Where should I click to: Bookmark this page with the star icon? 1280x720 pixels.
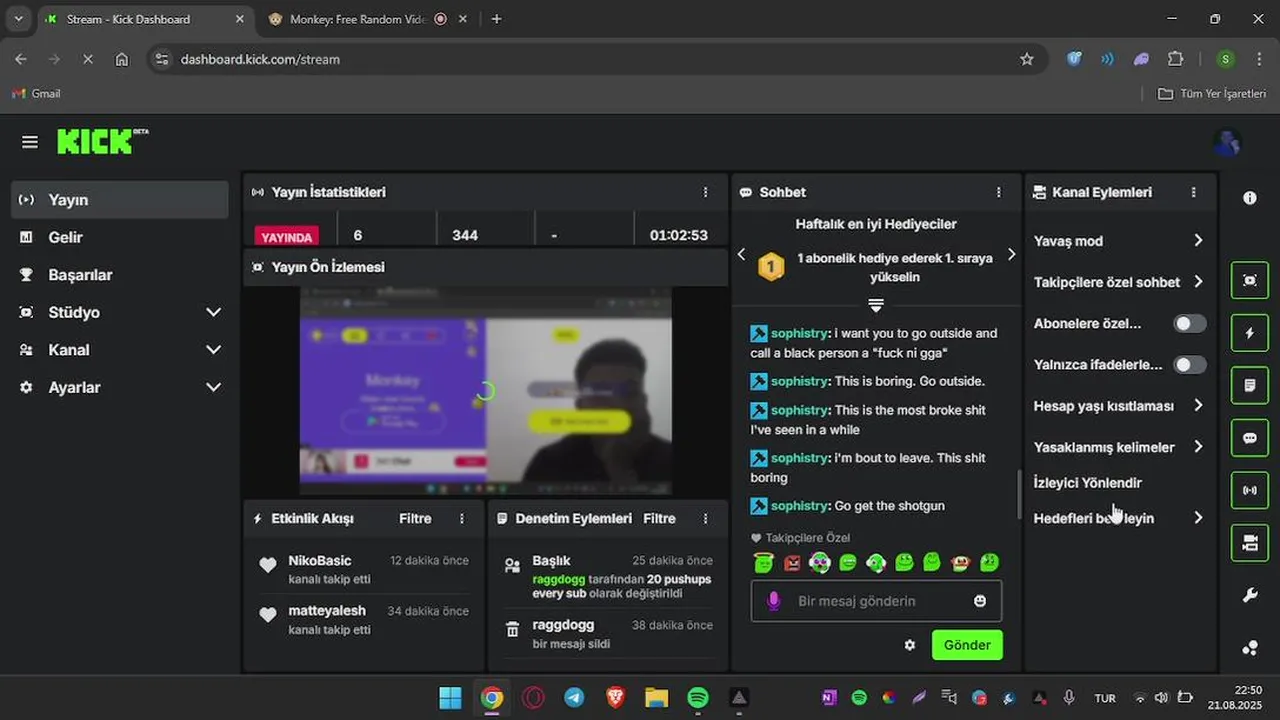(x=1027, y=59)
